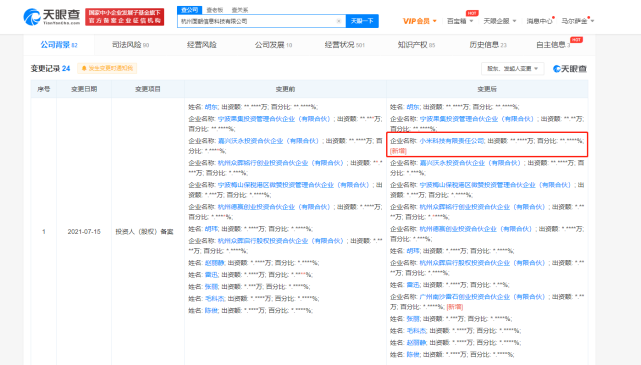Screen dimensions: 641x365
Task: Open 胡东 link in the 变更后 column
Action: (x=413, y=107)
